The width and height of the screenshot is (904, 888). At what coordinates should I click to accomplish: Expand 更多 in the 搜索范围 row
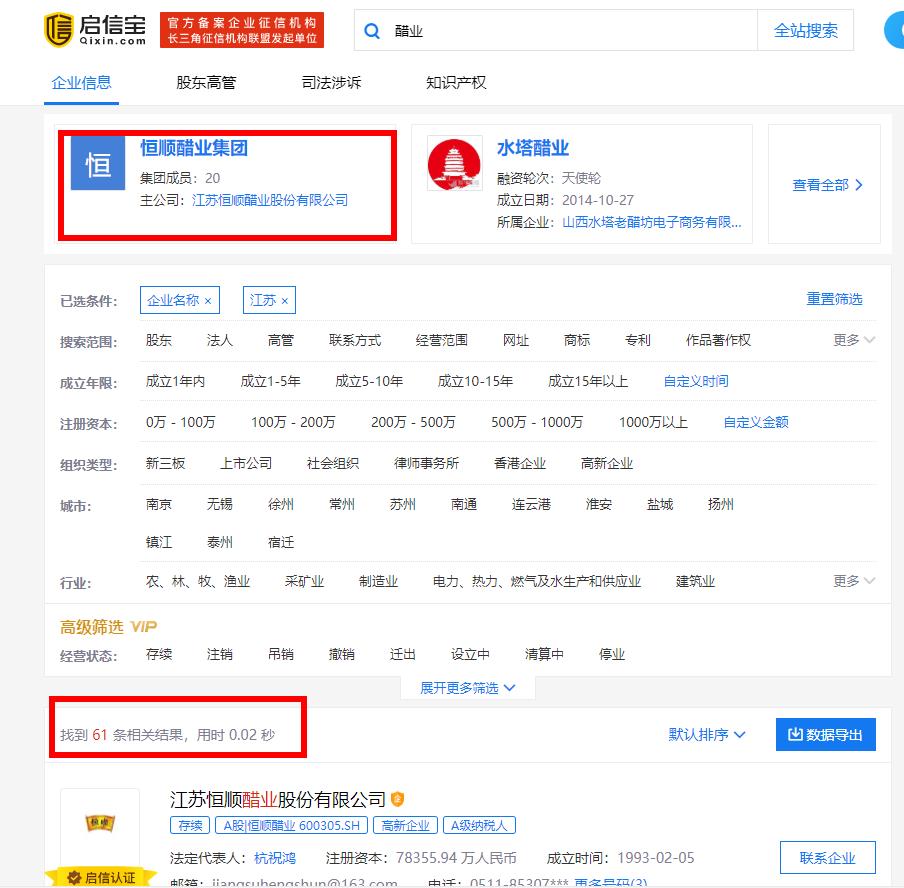pos(854,340)
